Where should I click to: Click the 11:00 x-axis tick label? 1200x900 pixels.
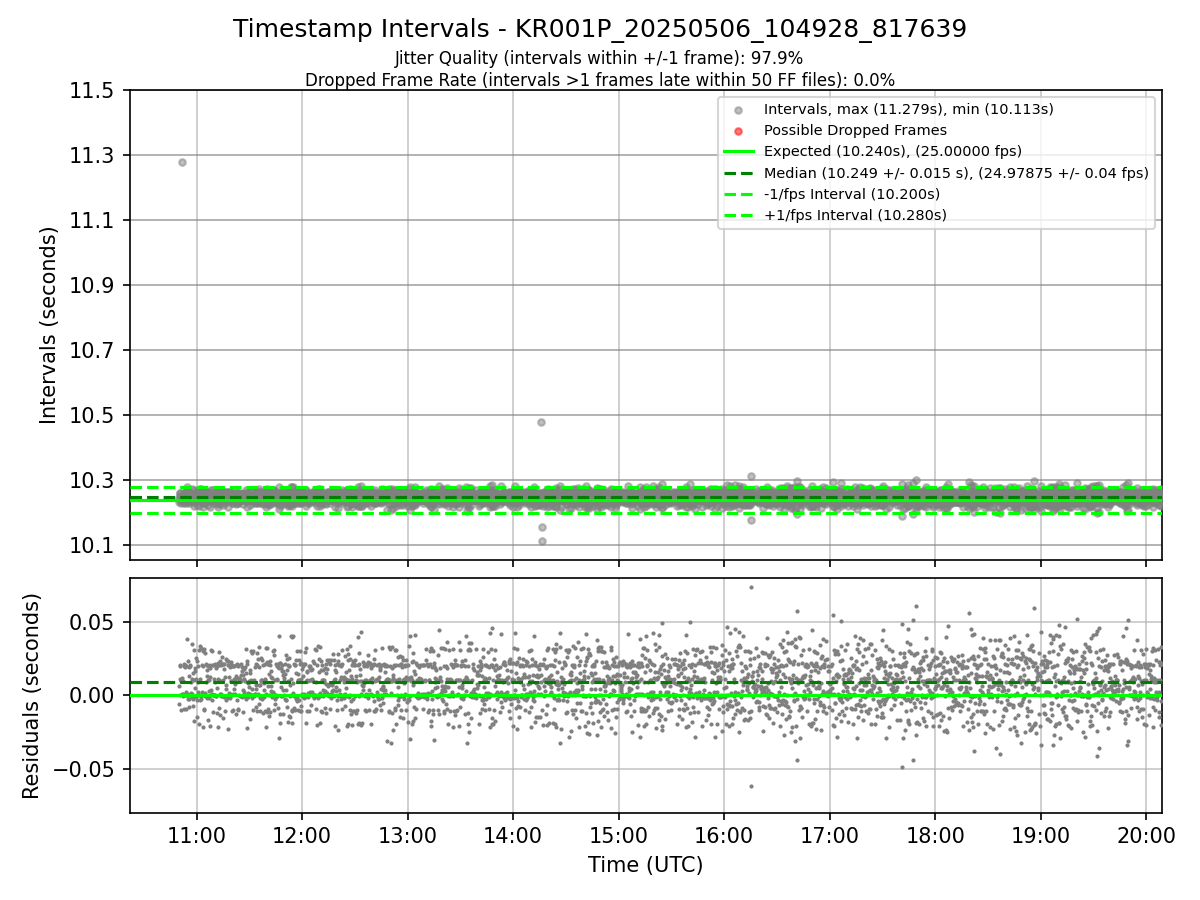[x=196, y=835]
